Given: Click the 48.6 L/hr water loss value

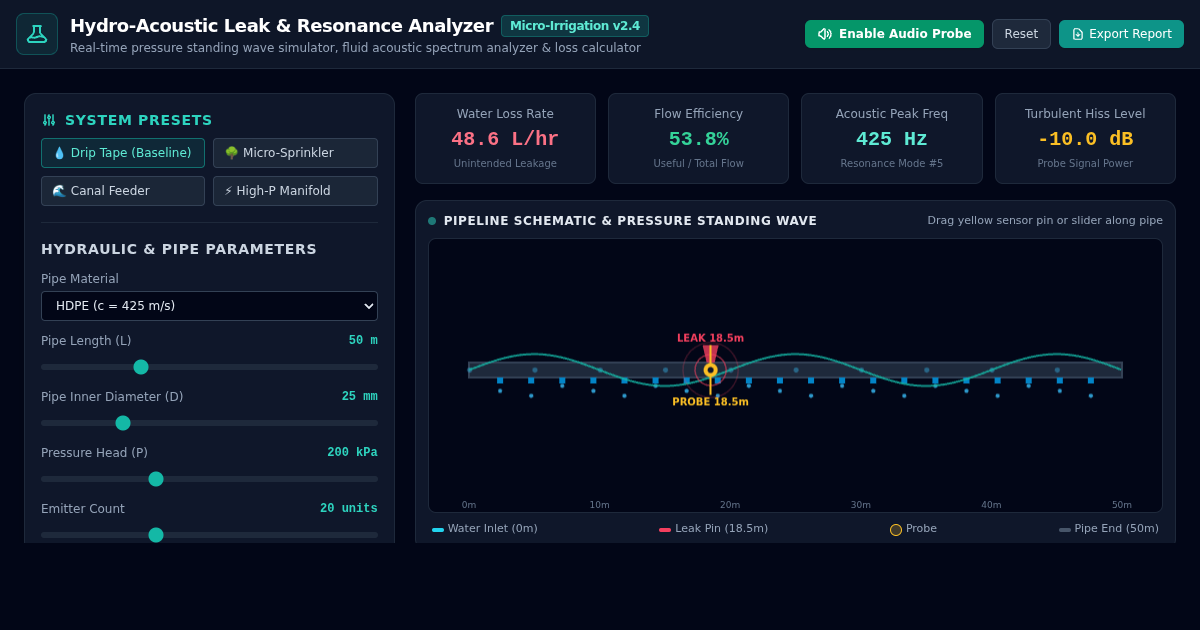Looking at the screenshot, I should click(x=505, y=139).
